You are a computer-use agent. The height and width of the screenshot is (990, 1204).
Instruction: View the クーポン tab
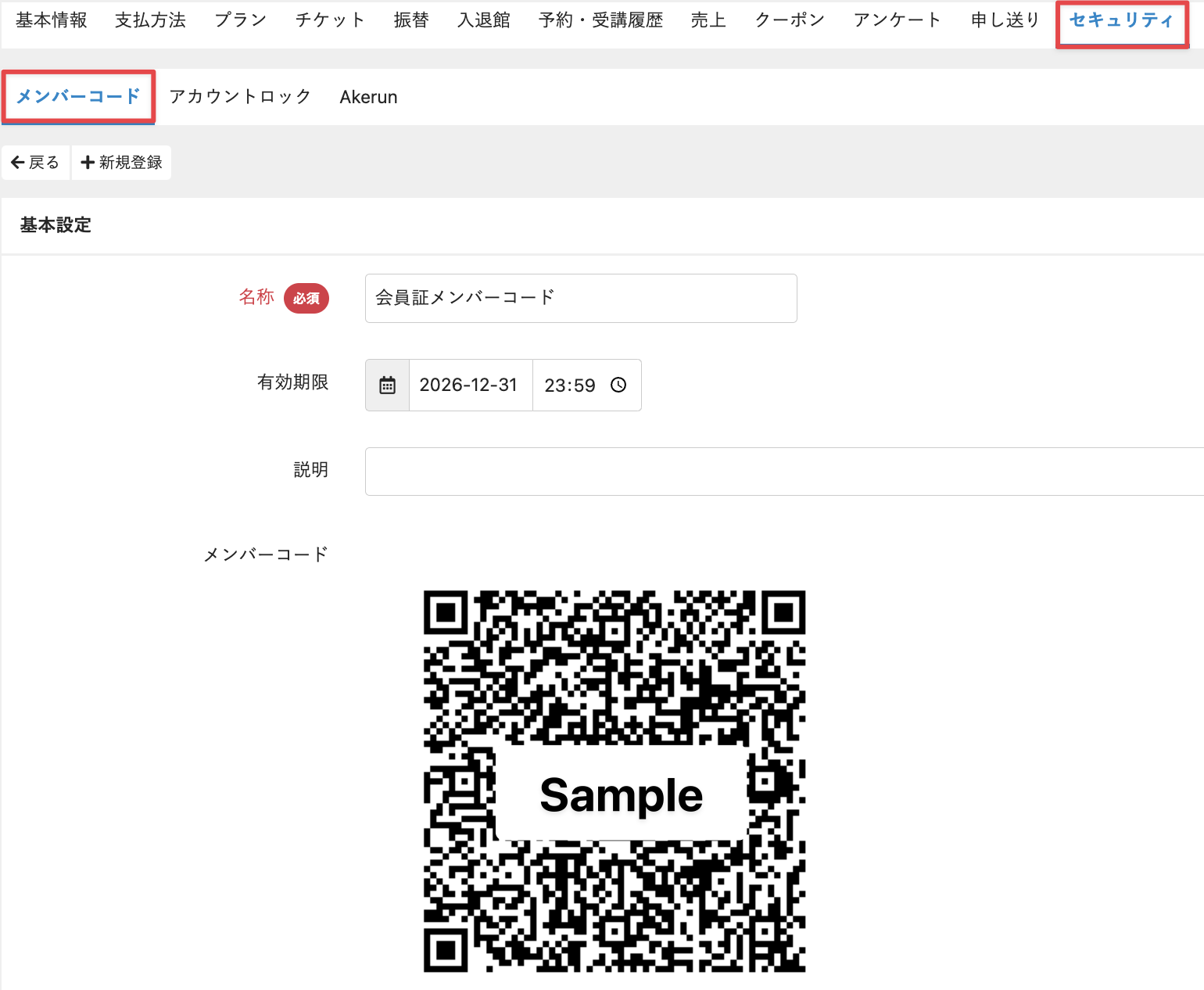790,20
